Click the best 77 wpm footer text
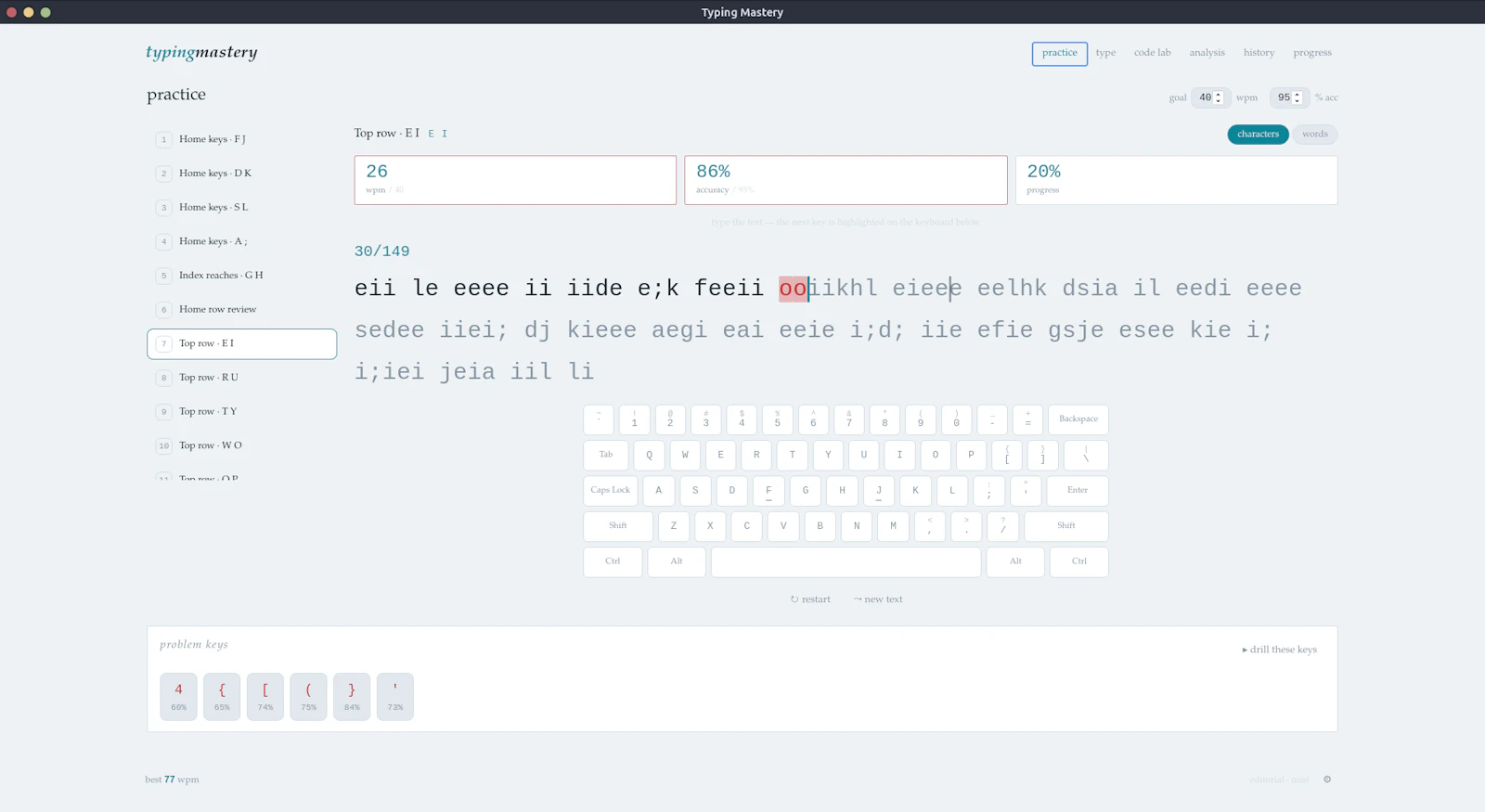 click(x=172, y=780)
